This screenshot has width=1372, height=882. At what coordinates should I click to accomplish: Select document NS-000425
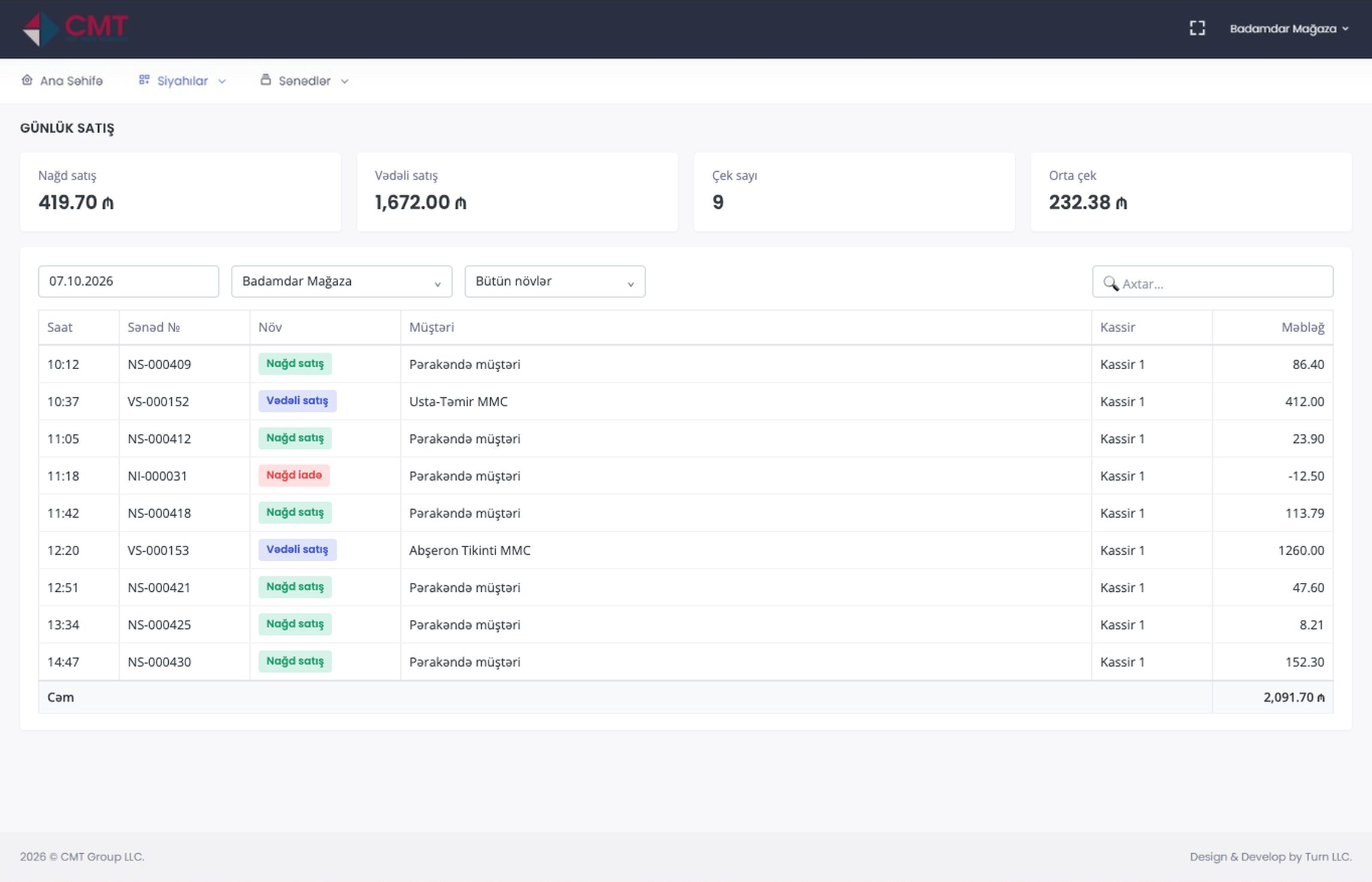159,625
